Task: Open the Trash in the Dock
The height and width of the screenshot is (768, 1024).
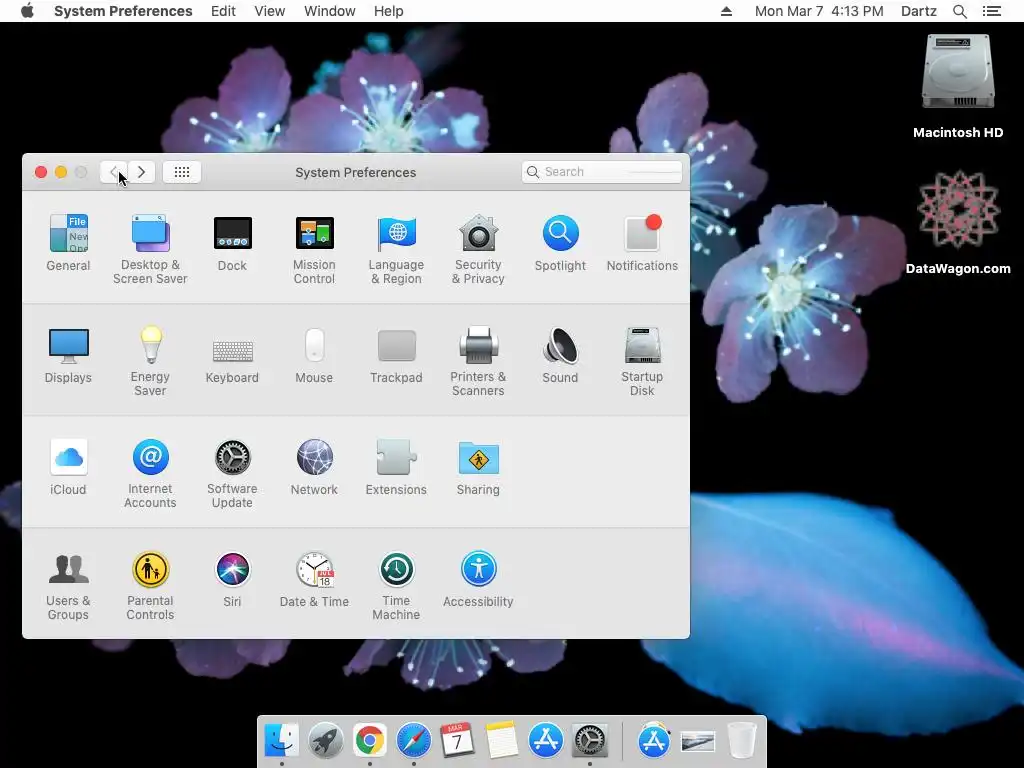Action: click(x=742, y=740)
